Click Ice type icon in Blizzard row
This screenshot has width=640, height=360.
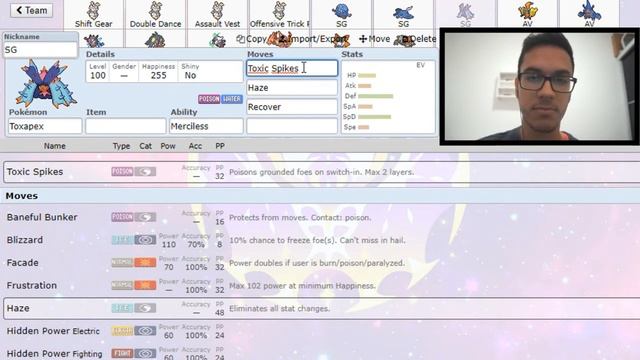tap(122, 240)
